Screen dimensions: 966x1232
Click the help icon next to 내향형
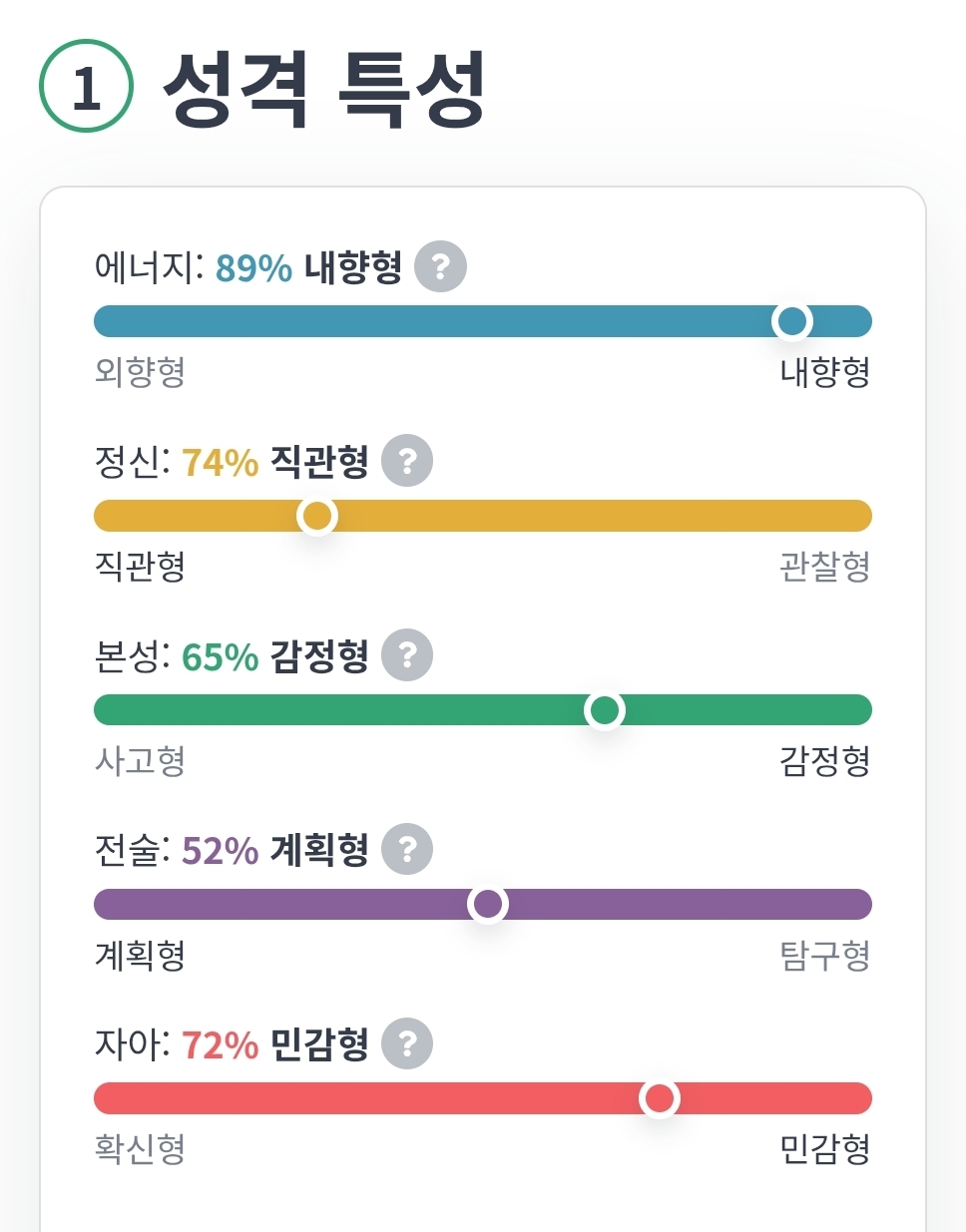pos(440,267)
